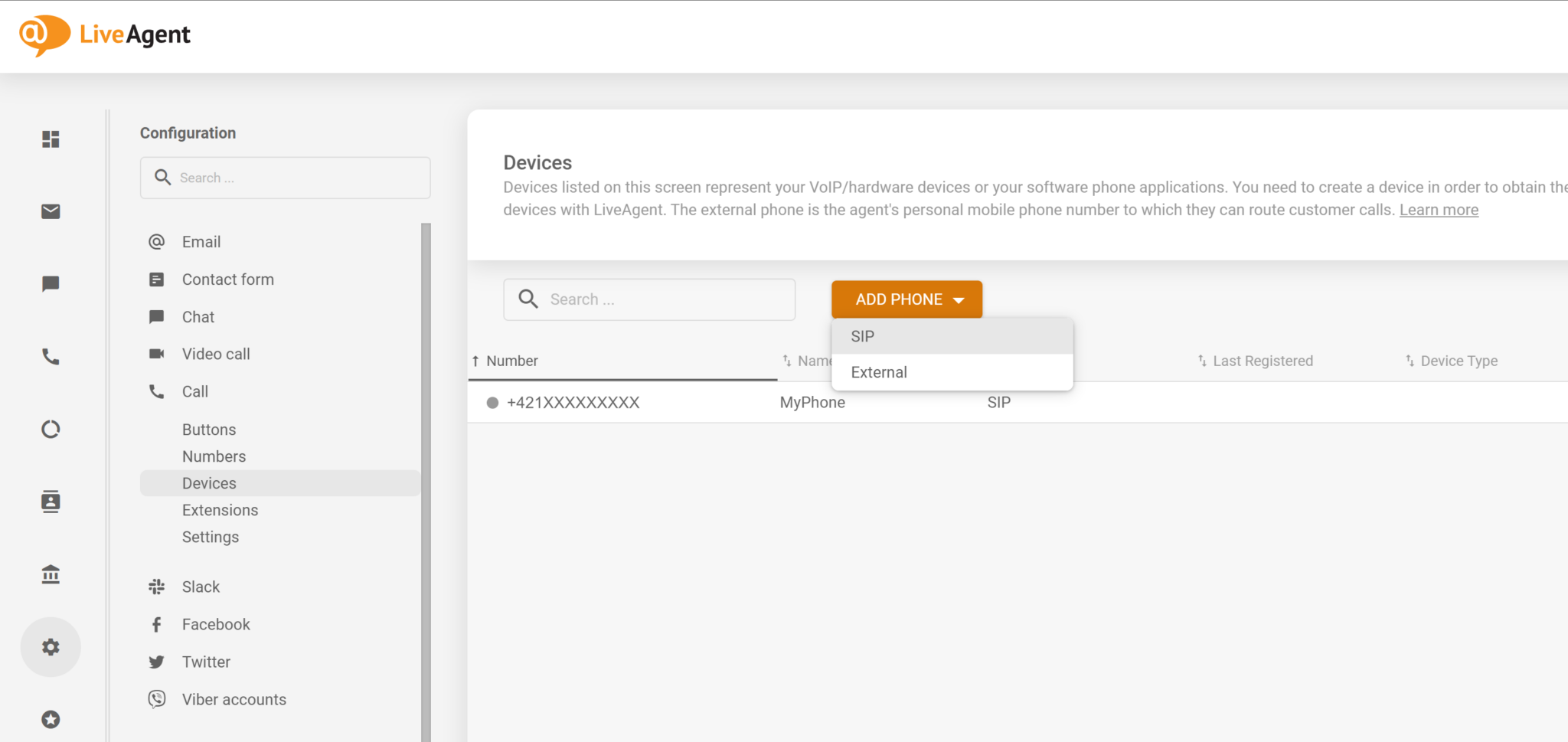The height and width of the screenshot is (742, 1568).
Task: Open the reports circle icon in sidebar
Action: (x=51, y=430)
